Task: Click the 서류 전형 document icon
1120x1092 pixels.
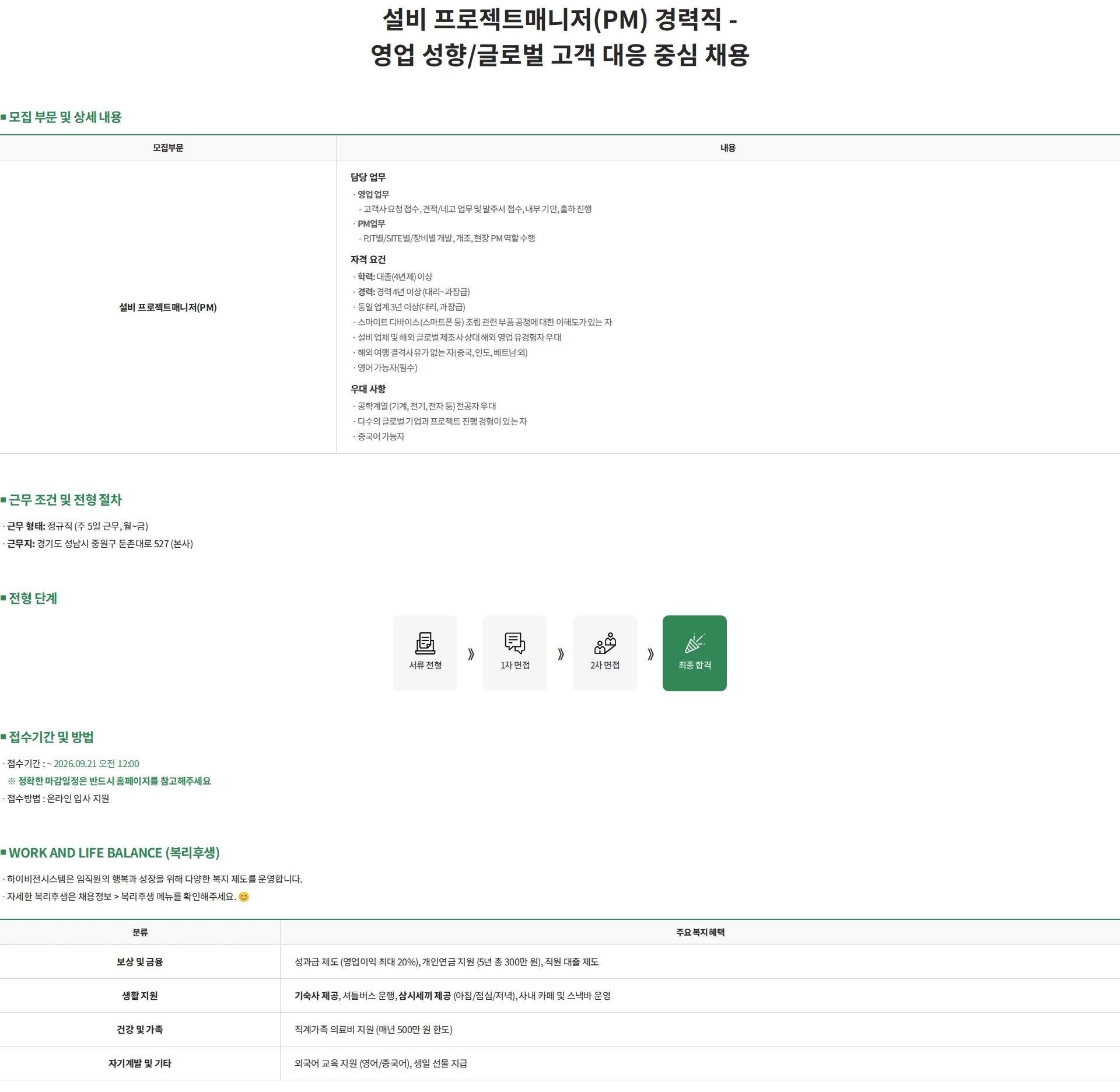Action: click(x=425, y=643)
